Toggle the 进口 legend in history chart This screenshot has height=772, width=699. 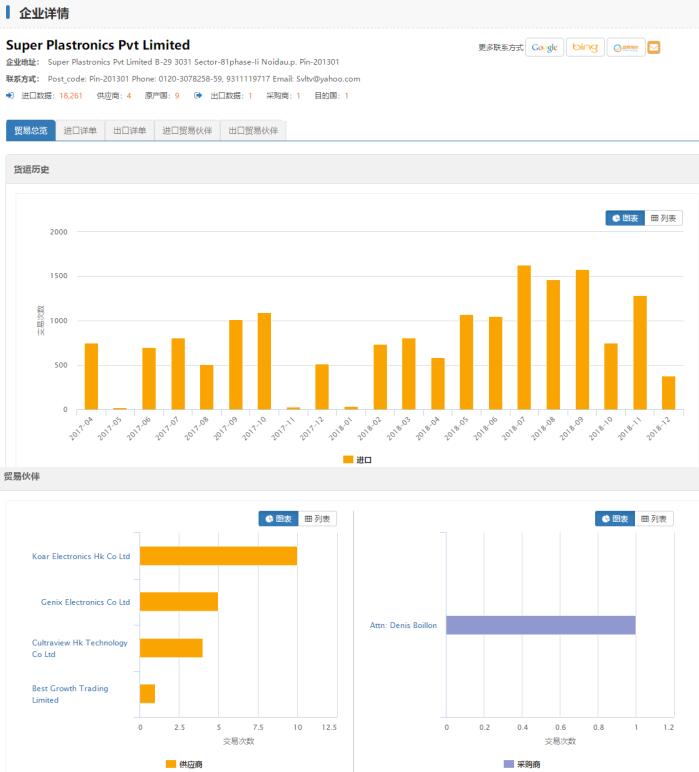pyautogui.click(x=357, y=460)
